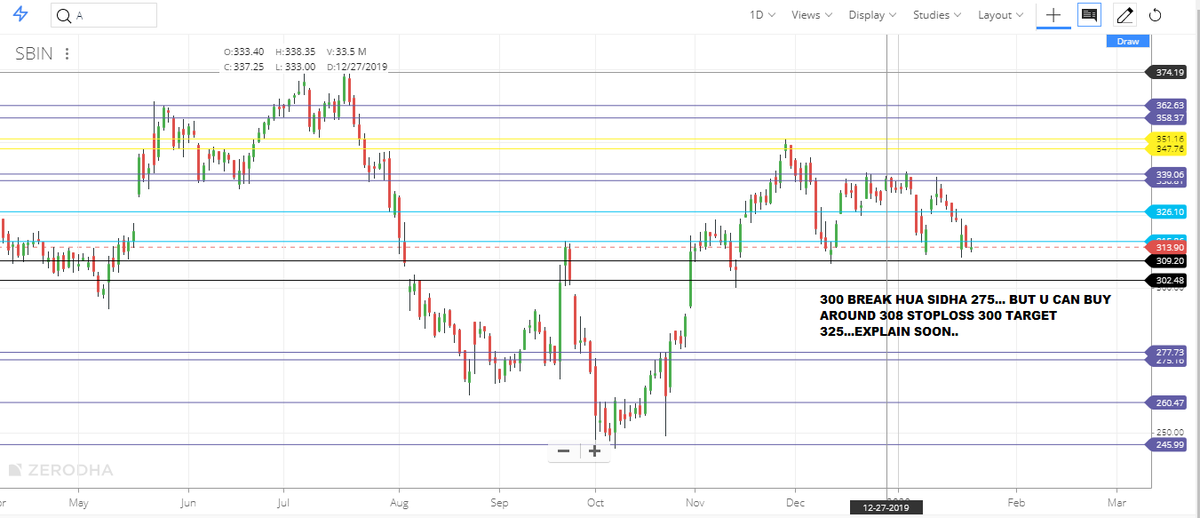This screenshot has width=1200, height=518.
Task: Click the symbol search magnifier icon
Action: pos(64,15)
